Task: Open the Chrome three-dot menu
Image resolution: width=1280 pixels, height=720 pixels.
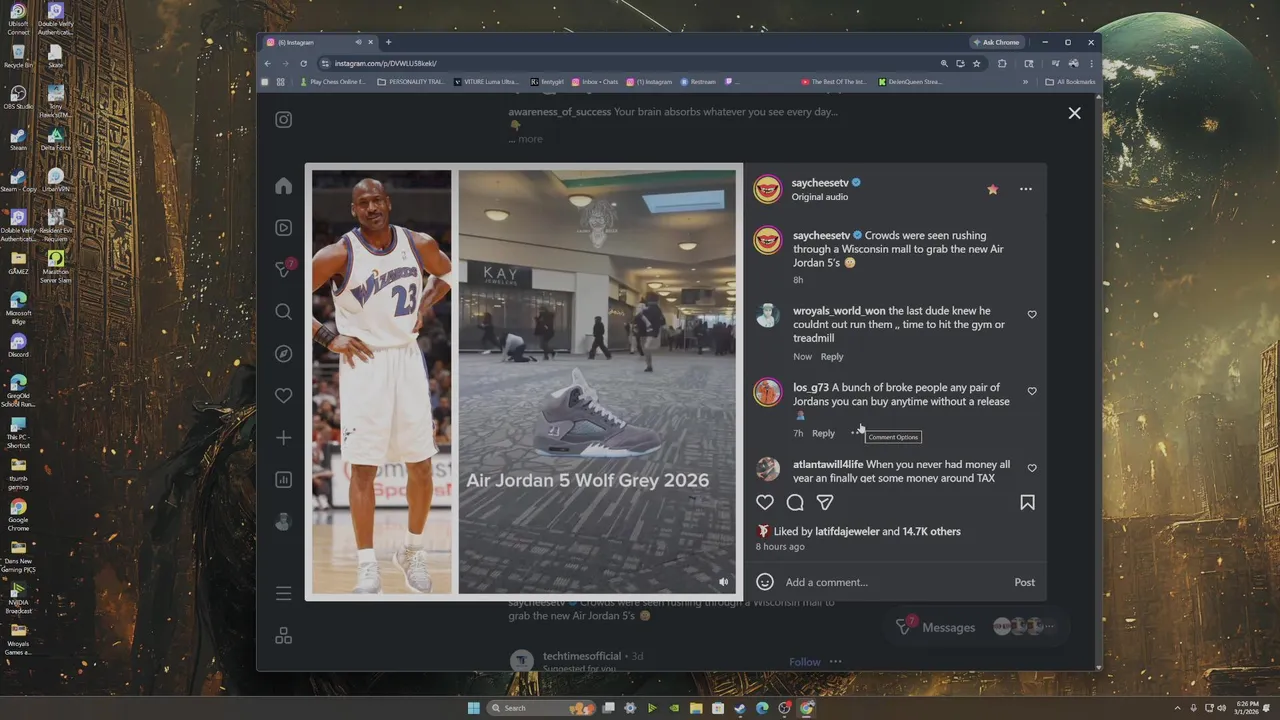Action: click(1091, 63)
